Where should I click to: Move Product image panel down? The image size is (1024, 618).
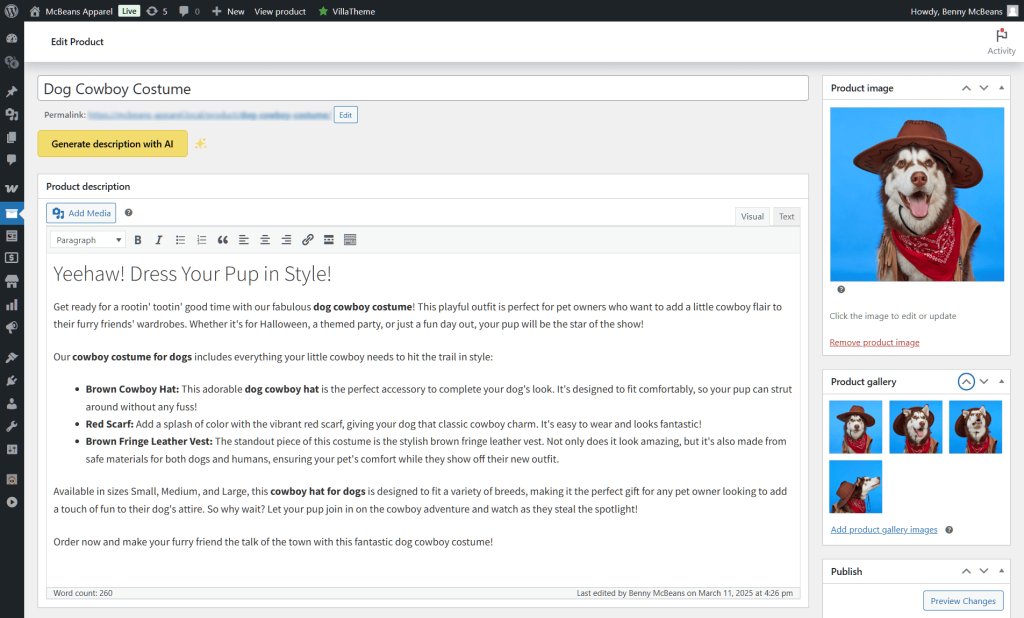[x=984, y=88]
